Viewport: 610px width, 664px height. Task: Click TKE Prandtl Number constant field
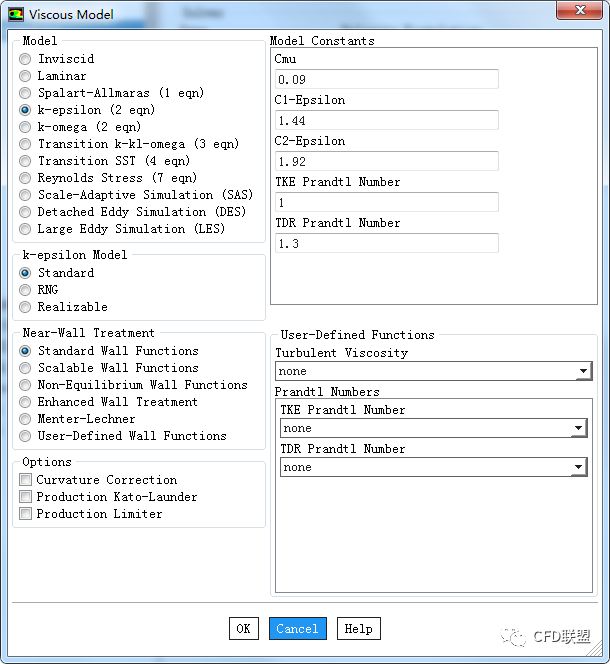click(387, 202)
